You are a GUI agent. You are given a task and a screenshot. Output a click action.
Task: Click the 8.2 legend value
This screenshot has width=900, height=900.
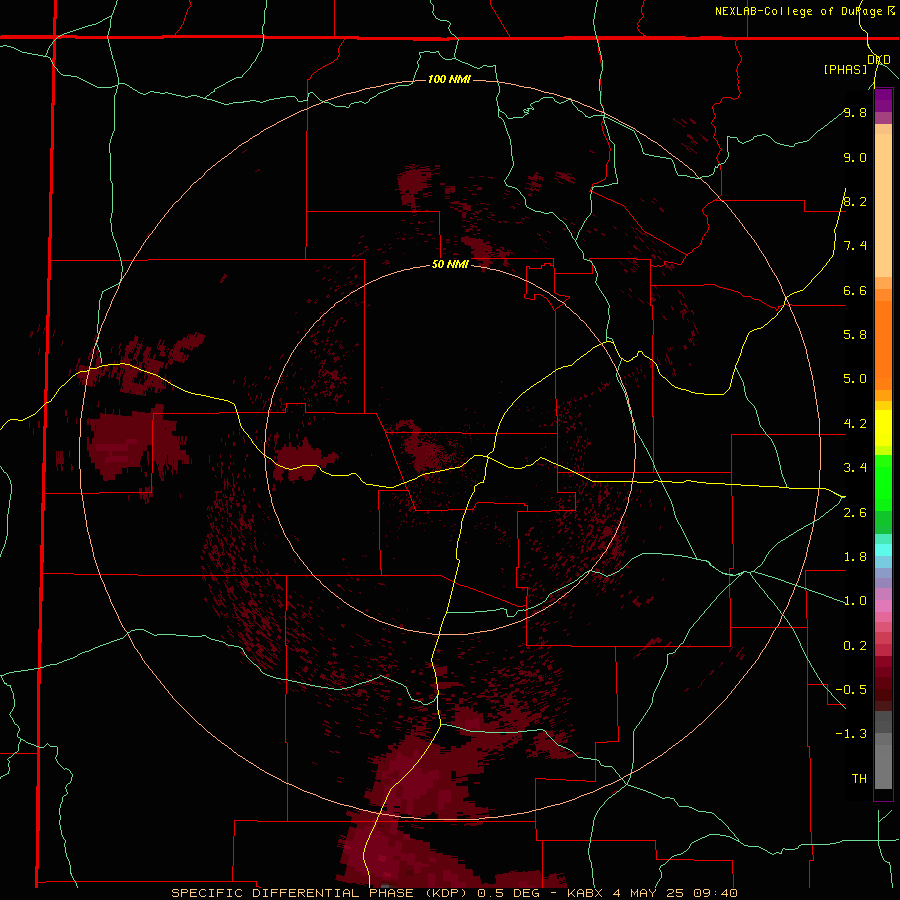coord(855,201)
